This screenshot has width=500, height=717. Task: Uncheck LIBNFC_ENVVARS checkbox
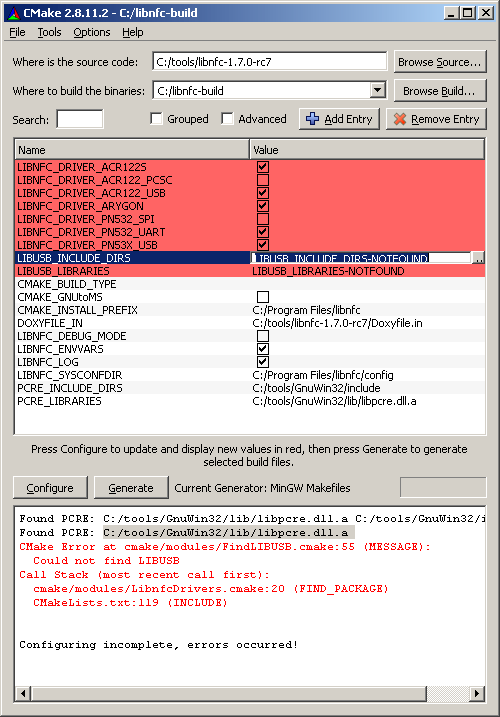tap(263, 349)
